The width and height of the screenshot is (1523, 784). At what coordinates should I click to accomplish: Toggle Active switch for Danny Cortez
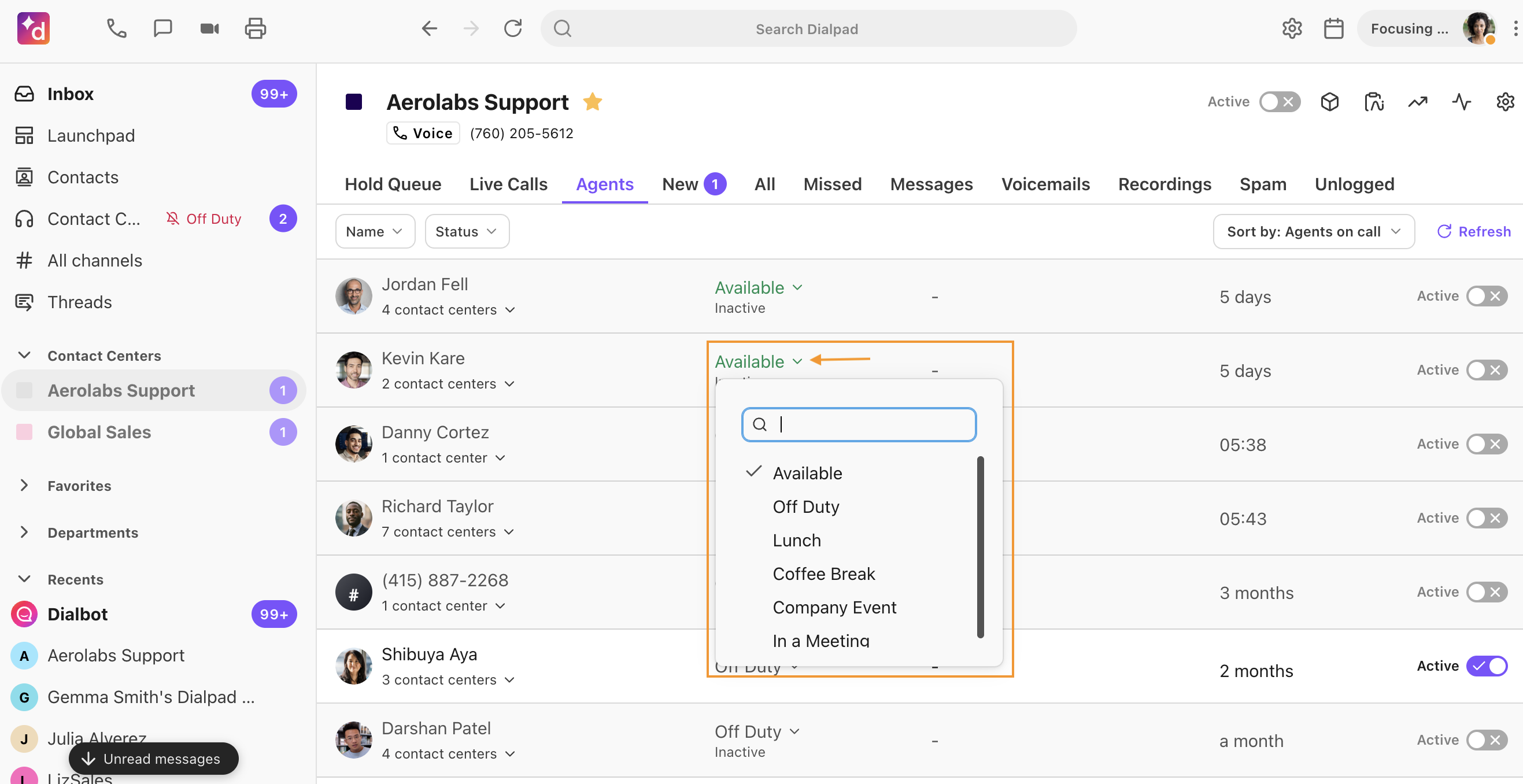(x=1487, y=444)
